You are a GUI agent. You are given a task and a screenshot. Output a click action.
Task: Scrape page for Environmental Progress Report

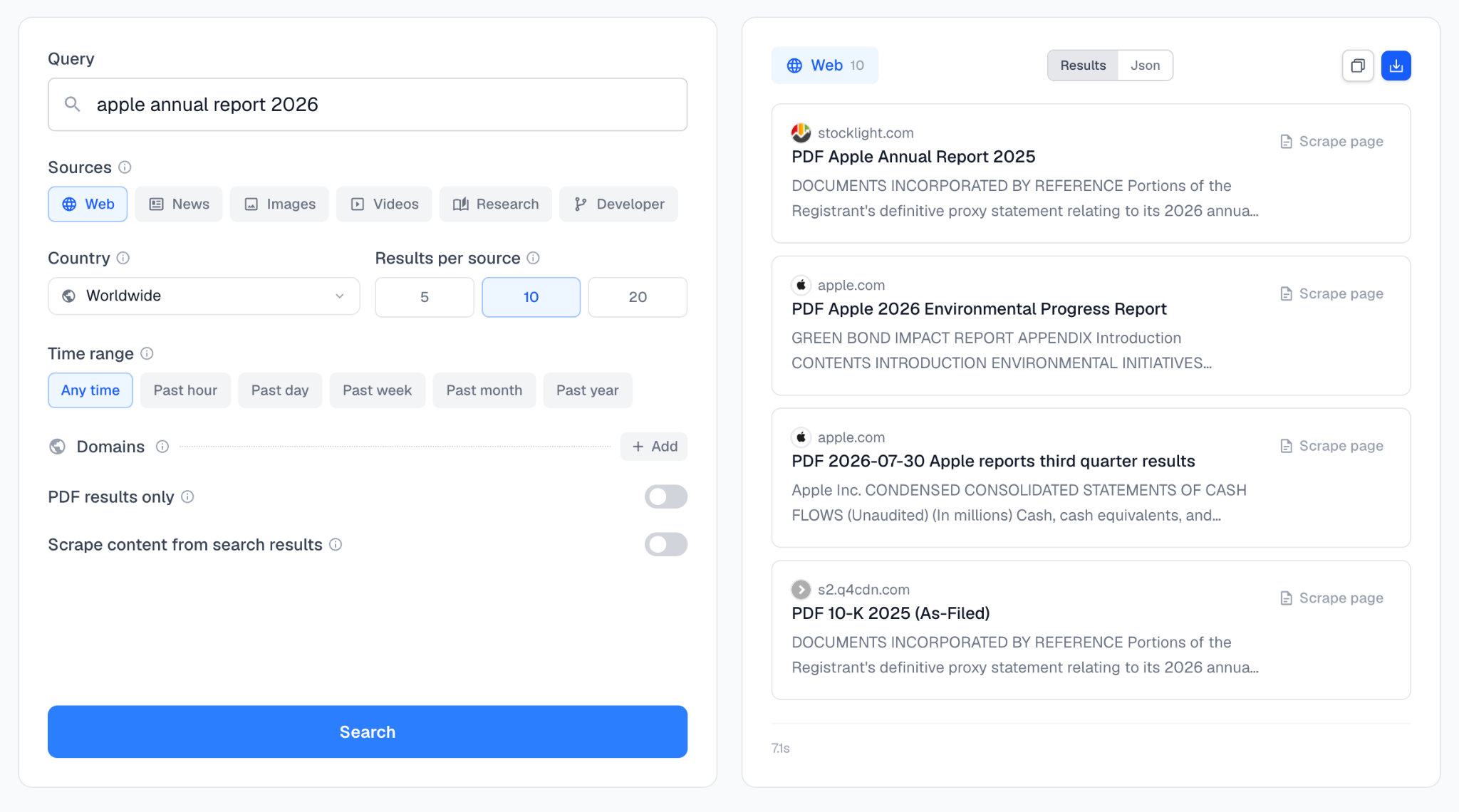1331,293
